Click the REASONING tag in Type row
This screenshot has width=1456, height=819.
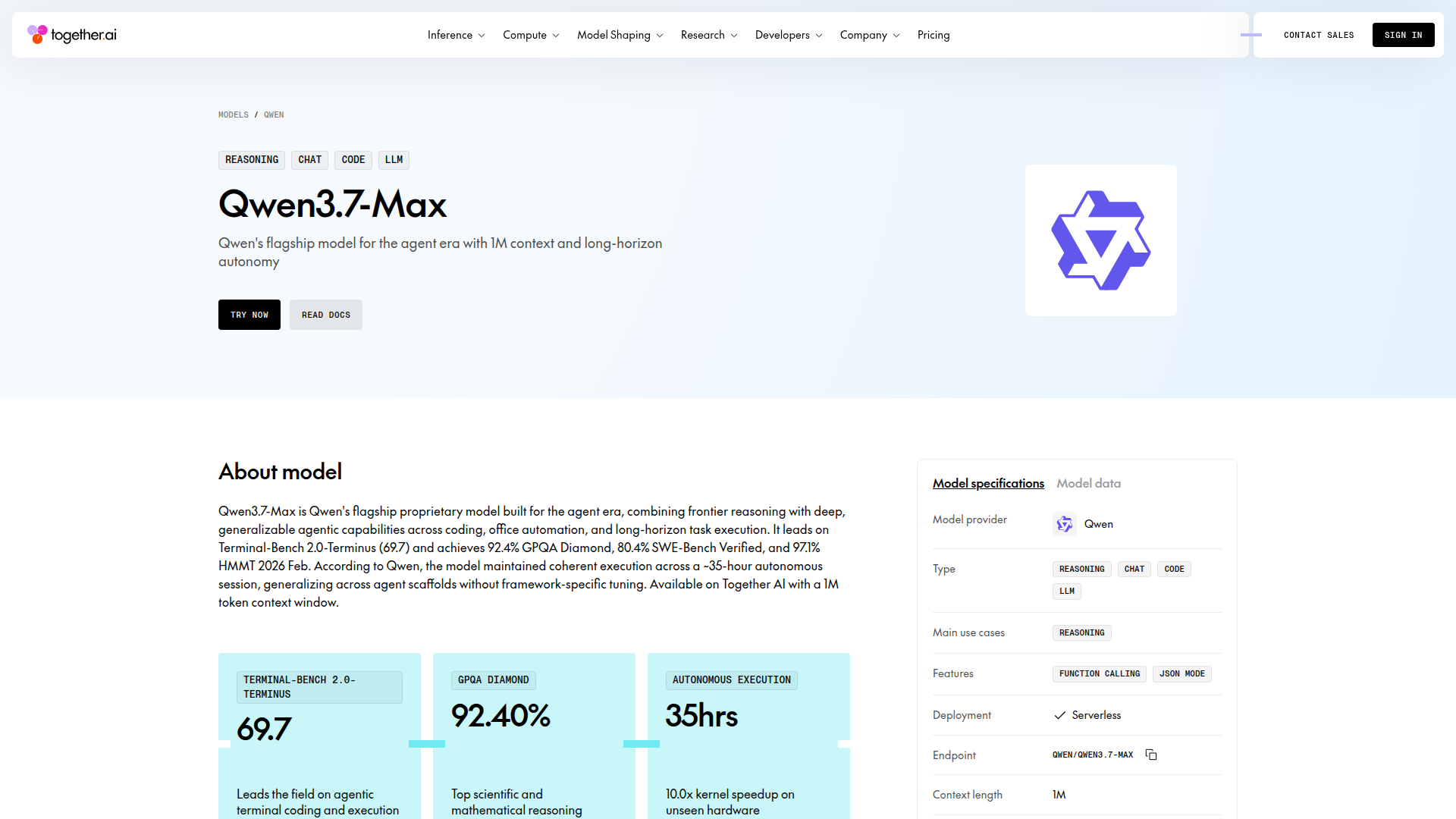1082,569
